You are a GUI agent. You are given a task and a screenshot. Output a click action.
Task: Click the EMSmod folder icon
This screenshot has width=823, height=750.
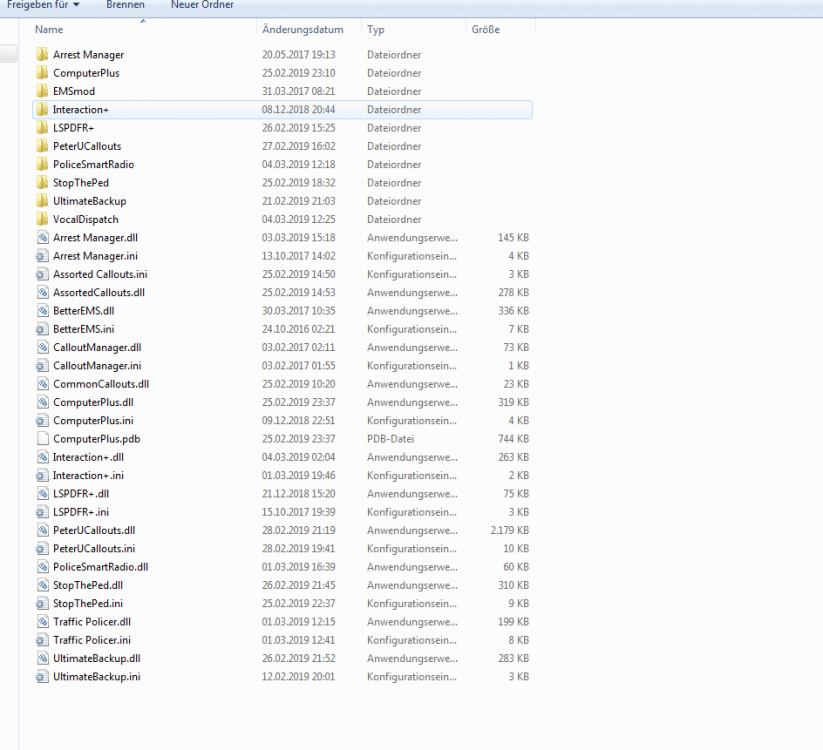click(43, 91)
